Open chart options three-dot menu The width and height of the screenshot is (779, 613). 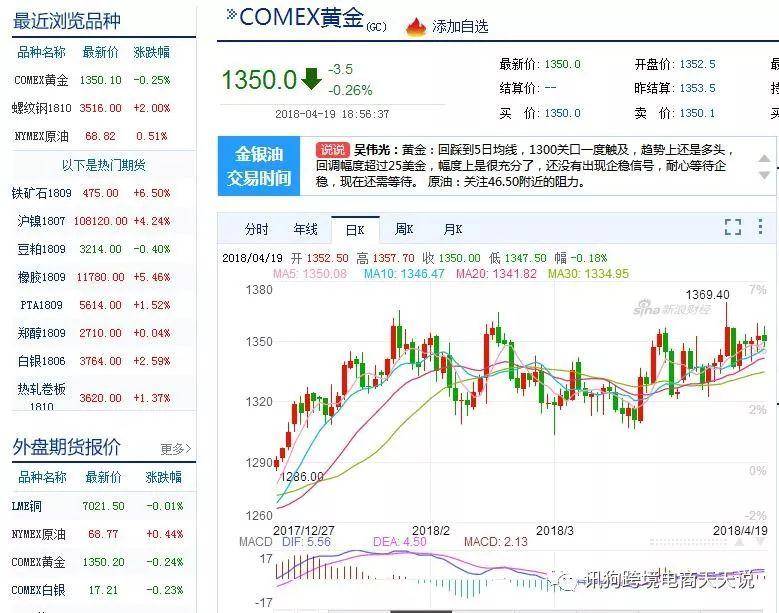pos(760,227)
